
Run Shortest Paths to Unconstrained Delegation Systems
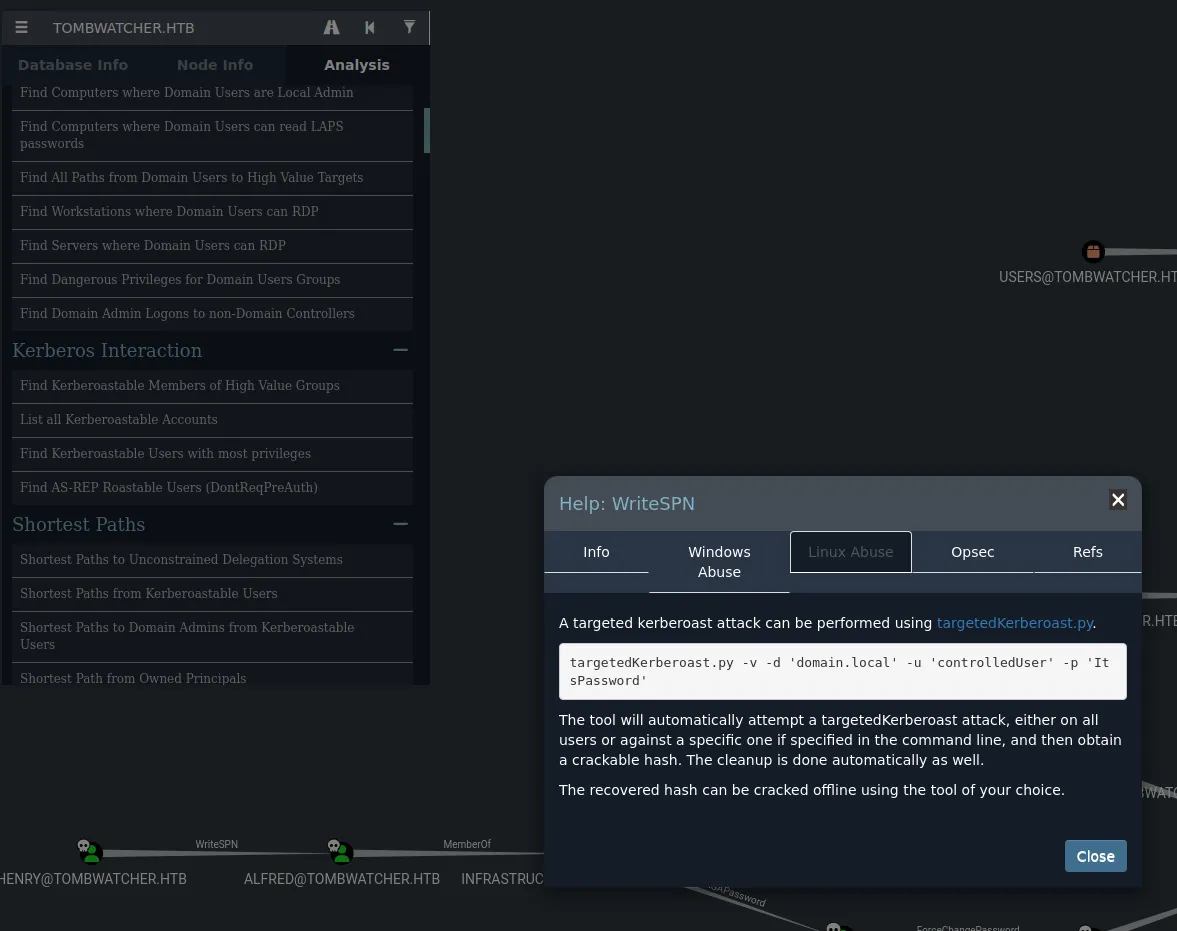click(212, 560)
